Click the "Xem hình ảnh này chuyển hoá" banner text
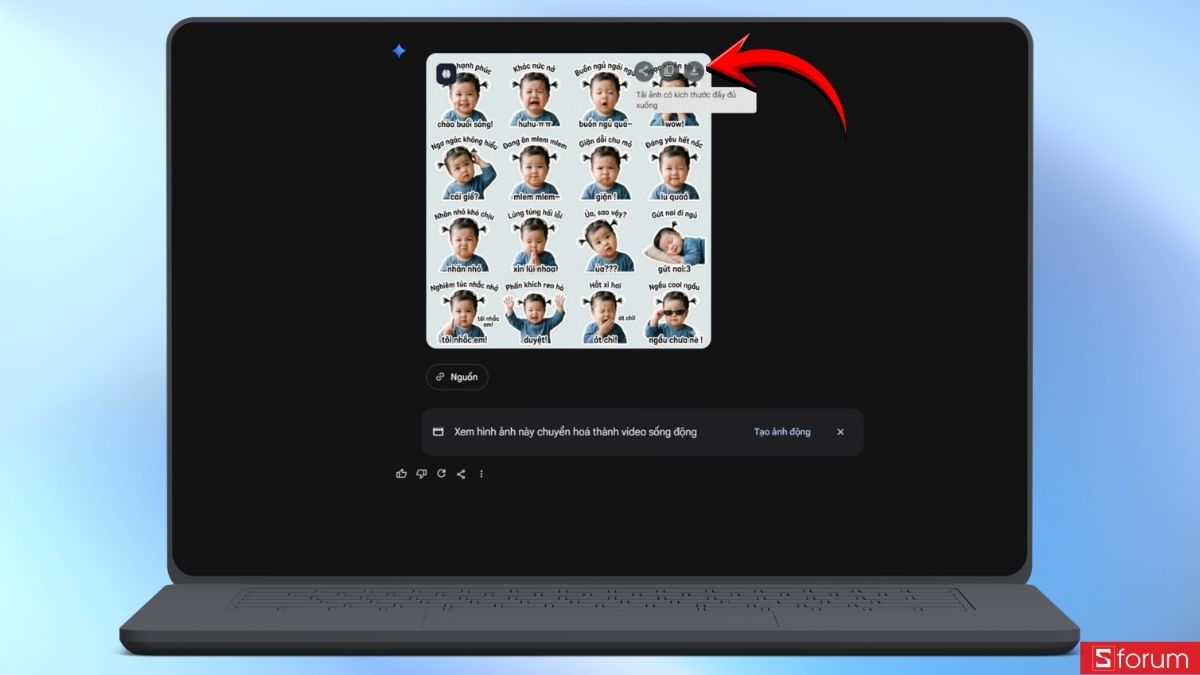 coord(575,432)
